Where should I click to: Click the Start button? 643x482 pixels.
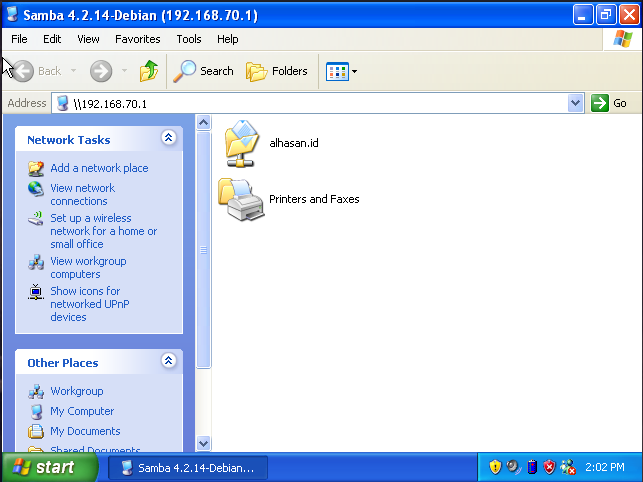[49, 467]
